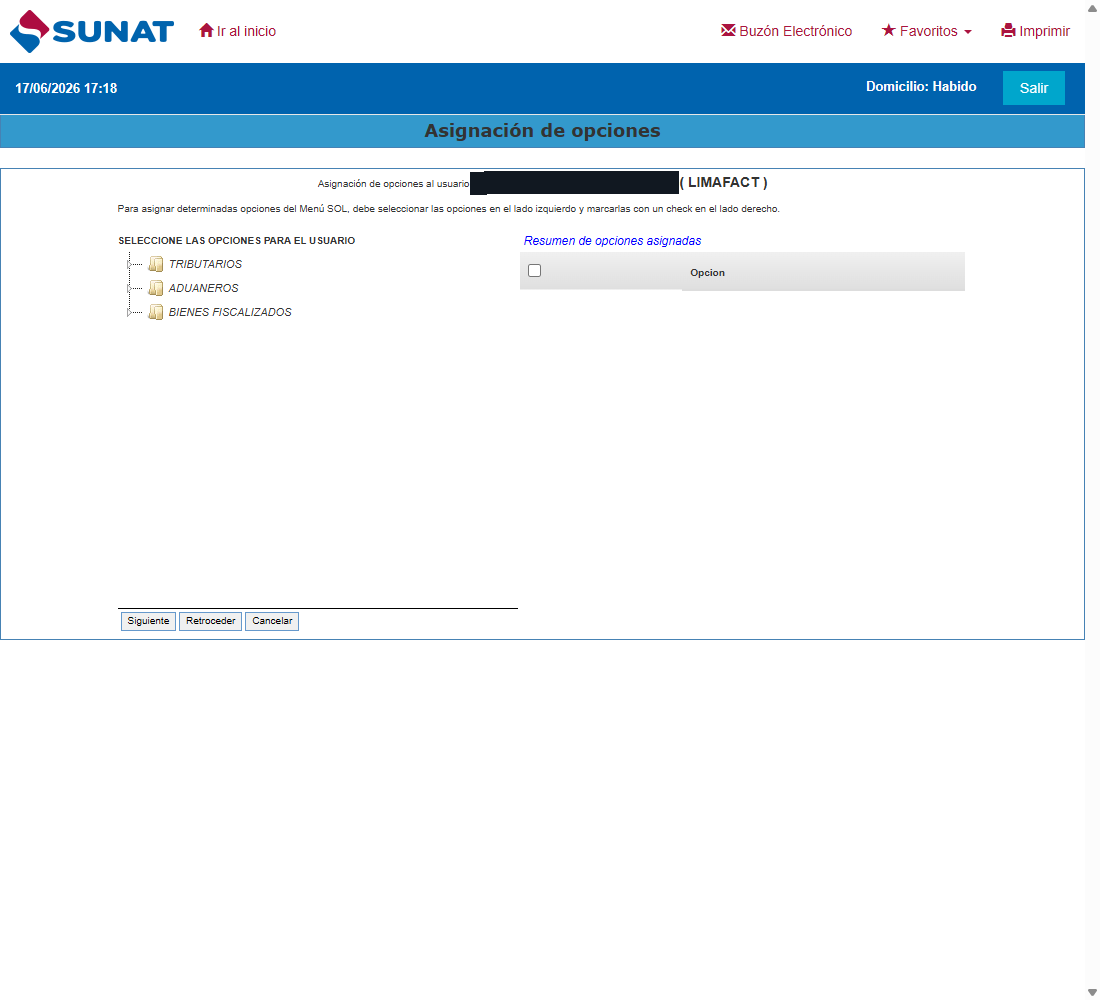The height and width of the screenshot is (1000, 1100).
Task: Click the page scrollbar up arrow
Action: coord(1092,7)
